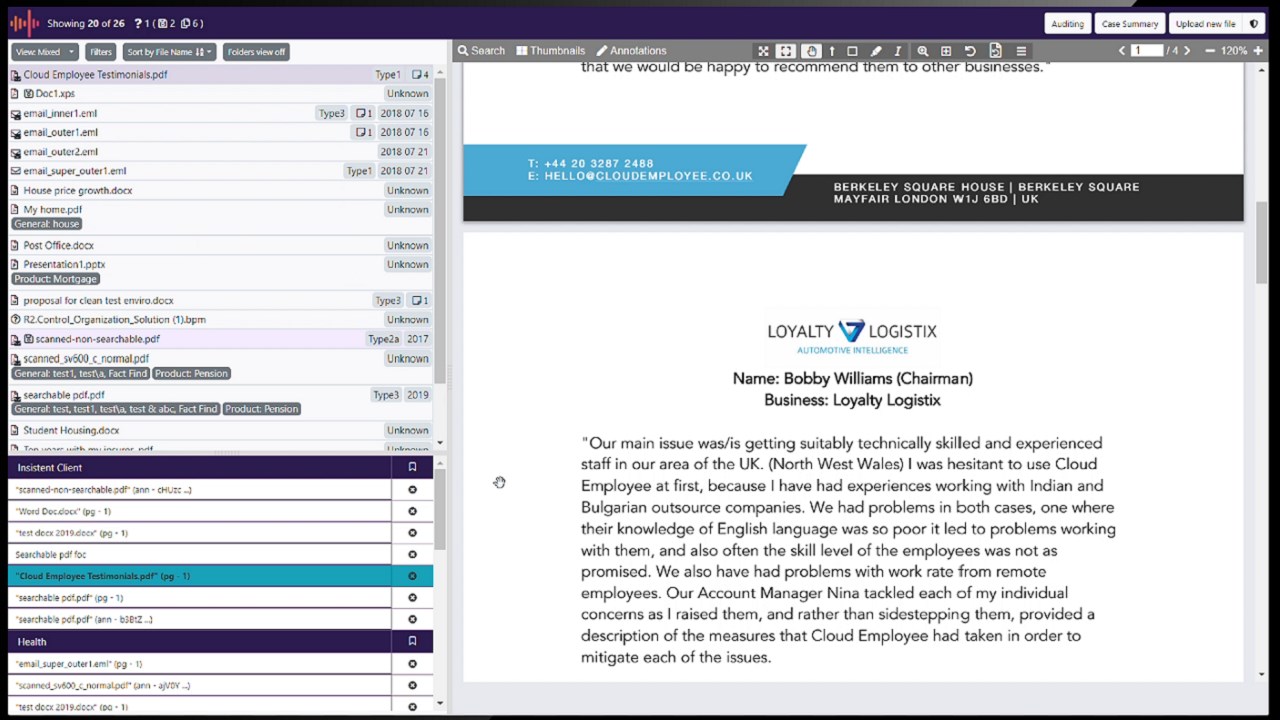1280x720 pixels.
Task: Click the grid layout icon in viewer toolbar
Action: [946, 51]
